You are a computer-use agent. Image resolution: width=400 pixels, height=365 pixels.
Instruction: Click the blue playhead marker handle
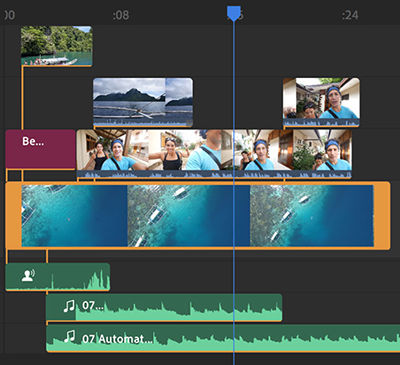click(234, 13)
